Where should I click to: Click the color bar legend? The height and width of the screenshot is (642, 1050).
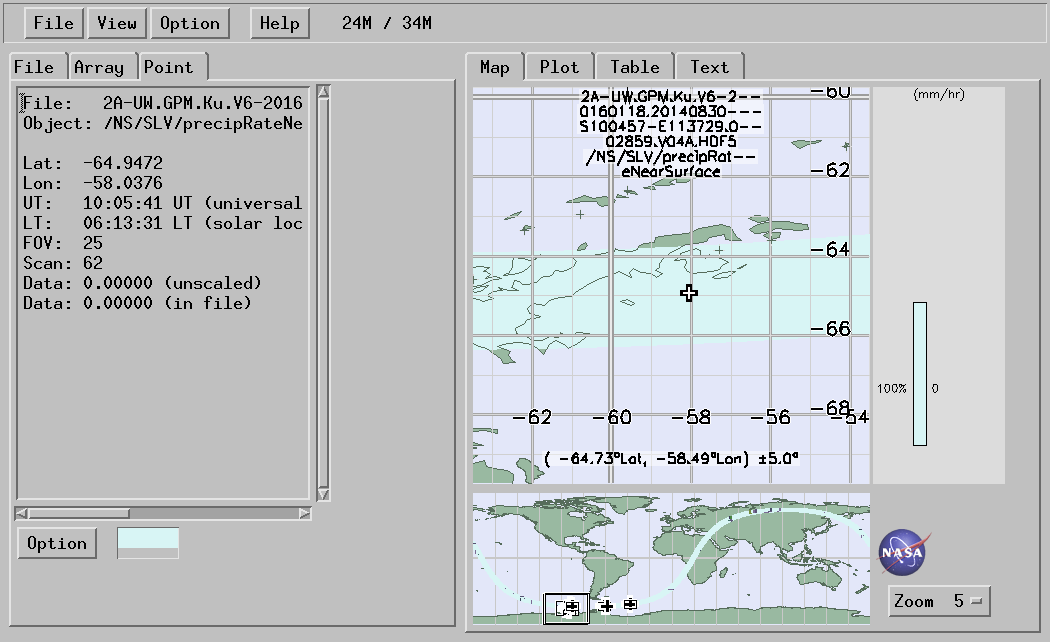pyautogui.click(x=920, y=374)
